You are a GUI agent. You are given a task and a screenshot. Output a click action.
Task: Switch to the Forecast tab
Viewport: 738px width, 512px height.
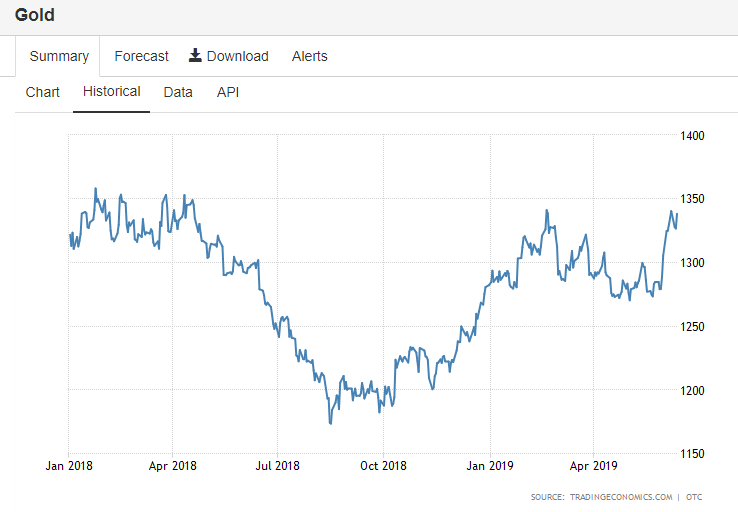141,56
